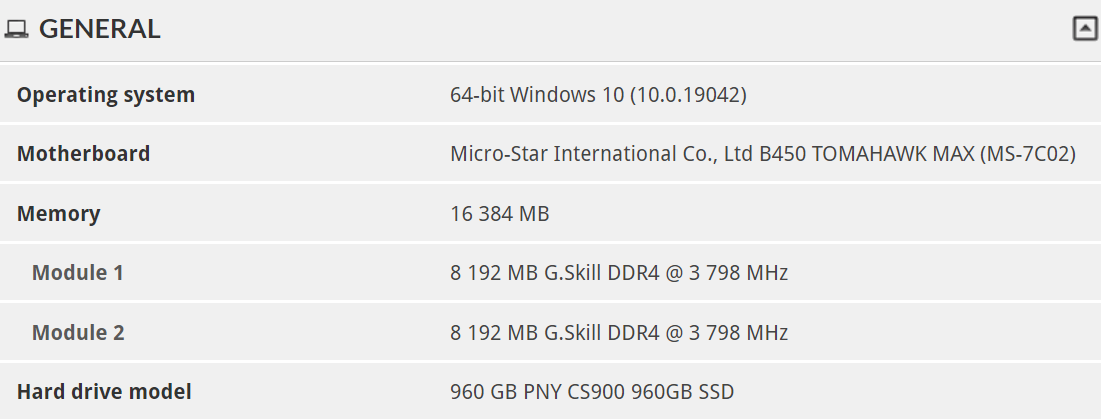Collapse the GENERAL section using arrow button
The width and height of the screenshot is (1101, 419).
(1085, 29)
